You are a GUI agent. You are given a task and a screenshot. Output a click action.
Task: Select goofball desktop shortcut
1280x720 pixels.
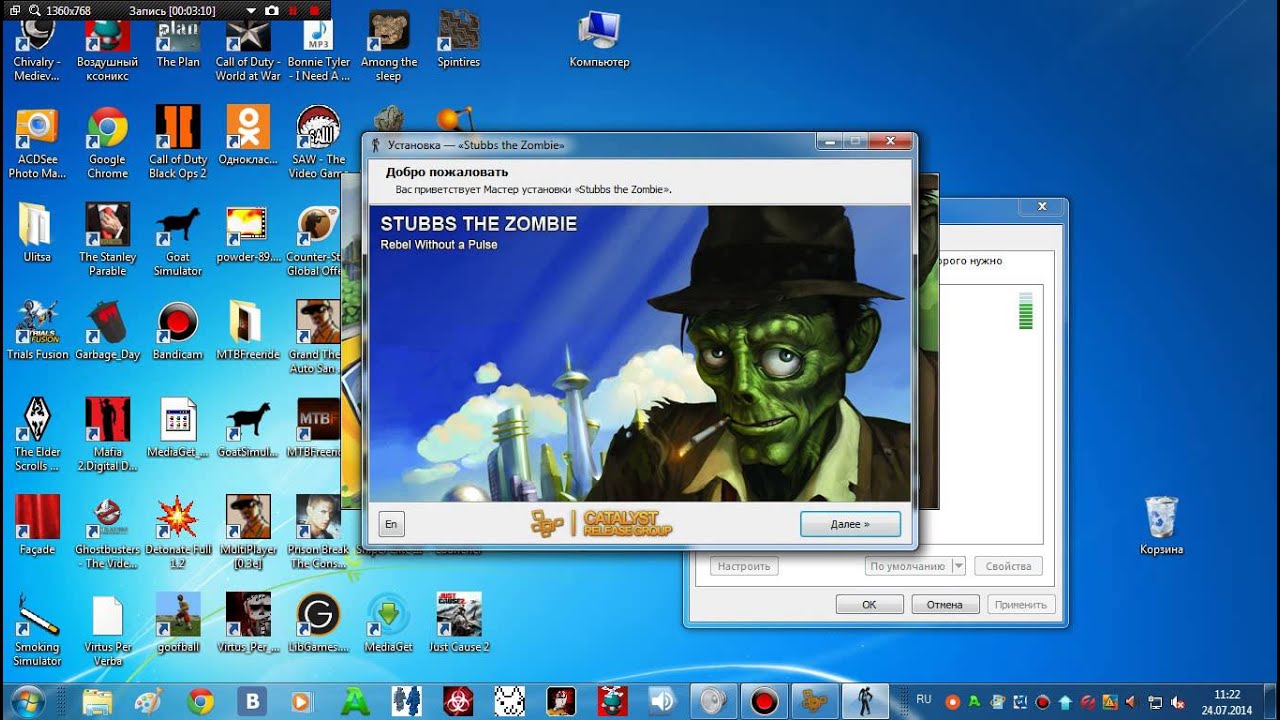coord(178,623)
